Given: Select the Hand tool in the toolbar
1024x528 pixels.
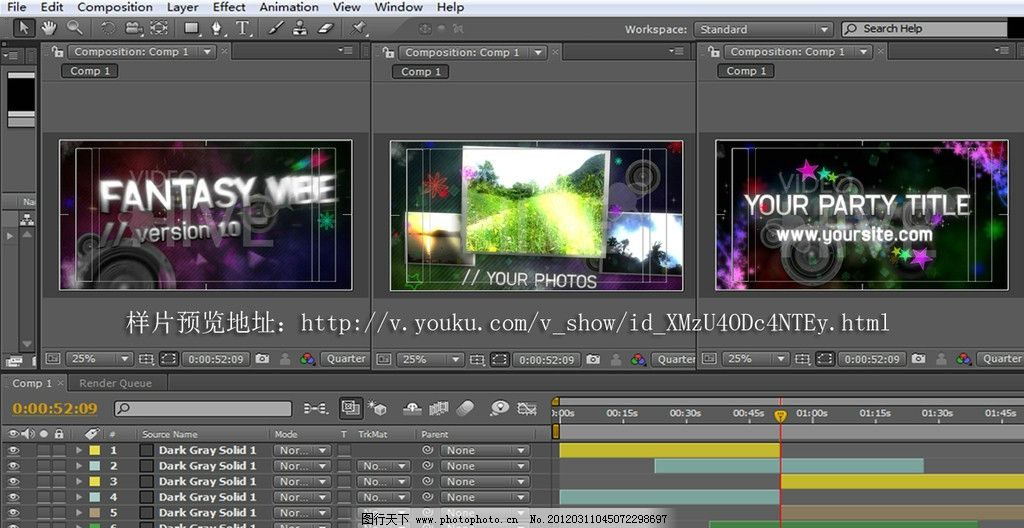Looking at the screenshot, I should tap(48, 28).
